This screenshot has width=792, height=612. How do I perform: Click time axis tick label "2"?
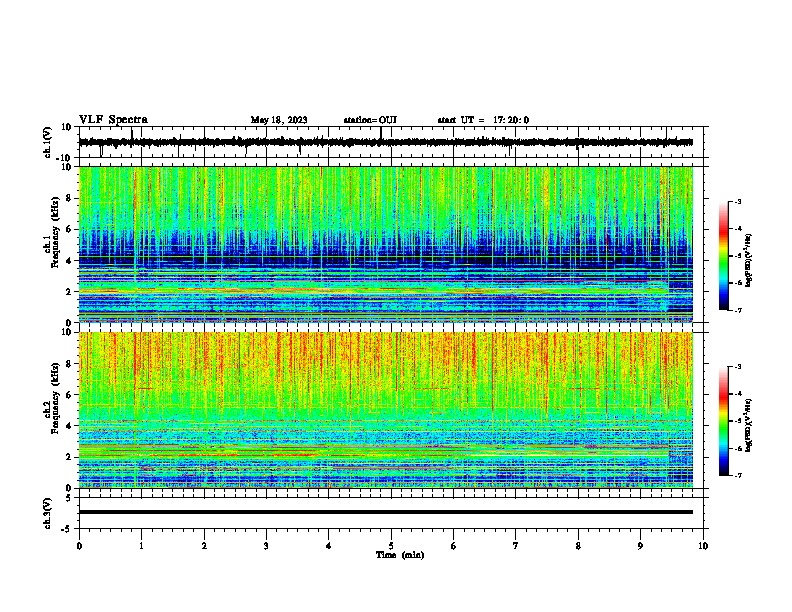204,546
